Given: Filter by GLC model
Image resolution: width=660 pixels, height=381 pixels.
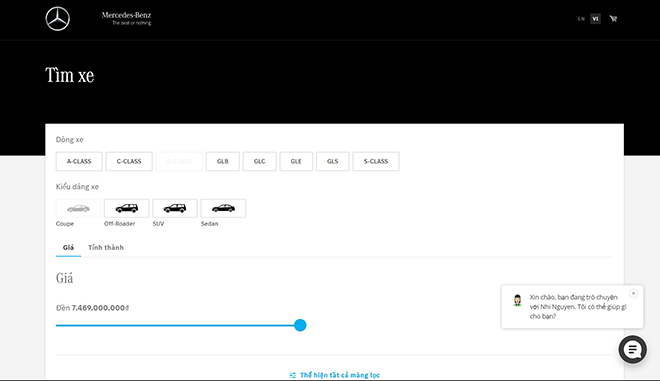Looking at the screenshot, I should point(259,161).
